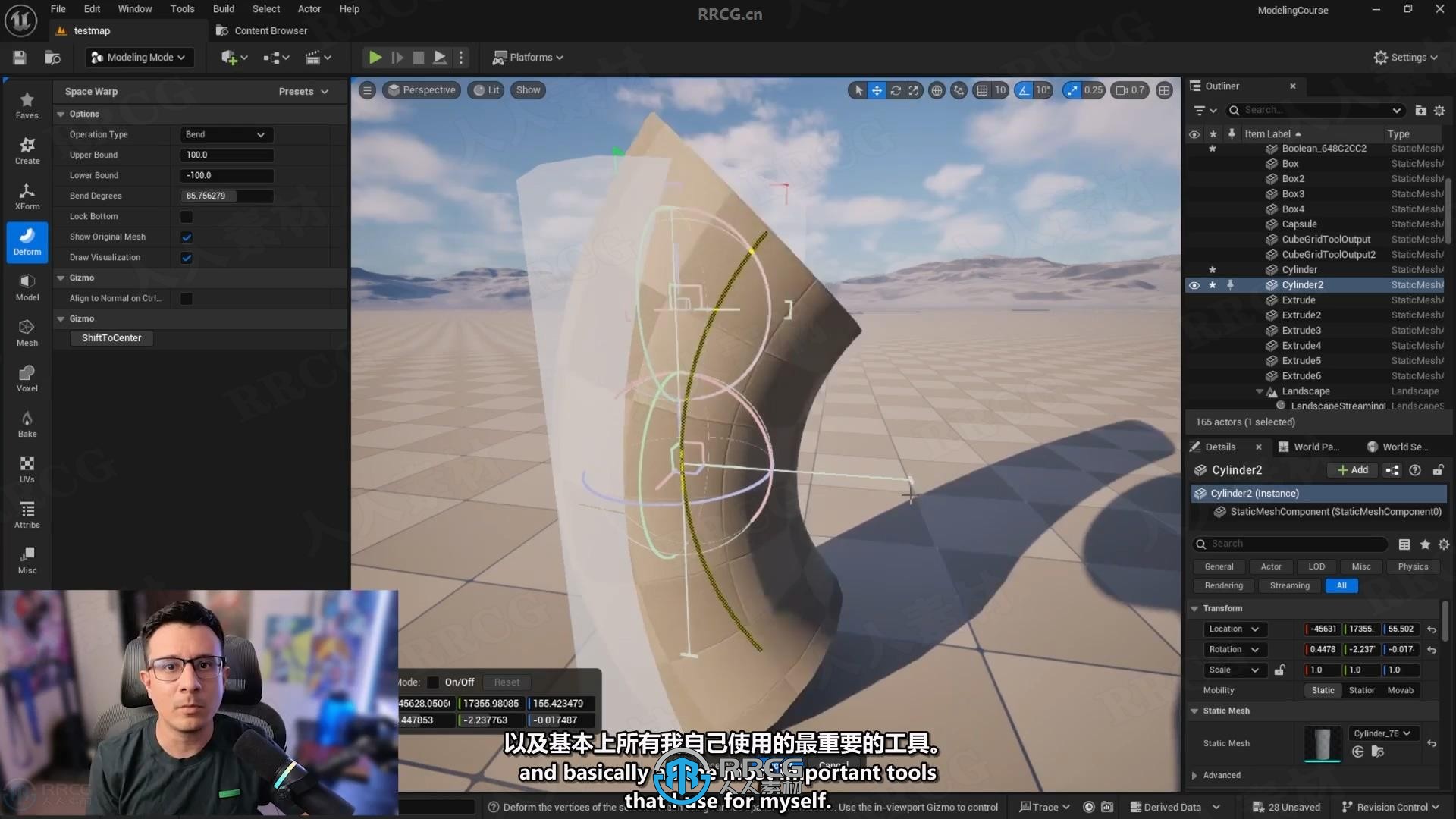Open the Static Mesh asset dropdown

pyautogui.click(x=1382, y=734)
